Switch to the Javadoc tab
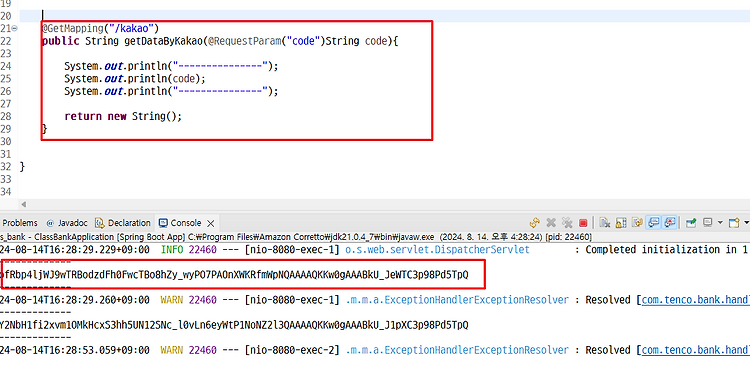The height and width of the screenshot is (376, 750). point(67,223)
